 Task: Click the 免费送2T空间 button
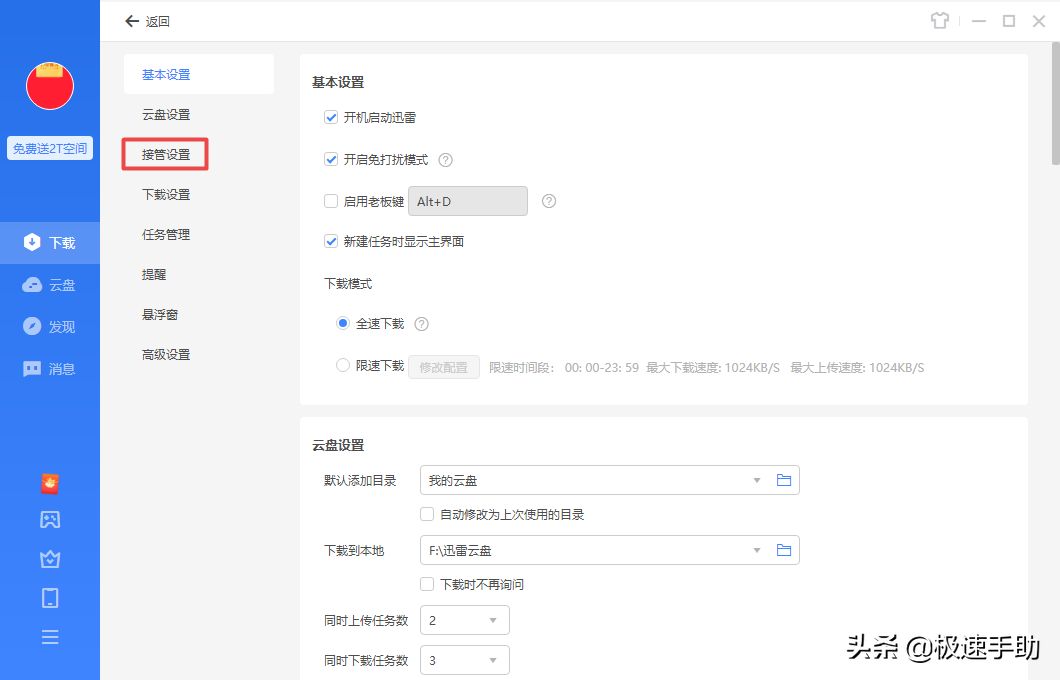click(x=49, y=147)
